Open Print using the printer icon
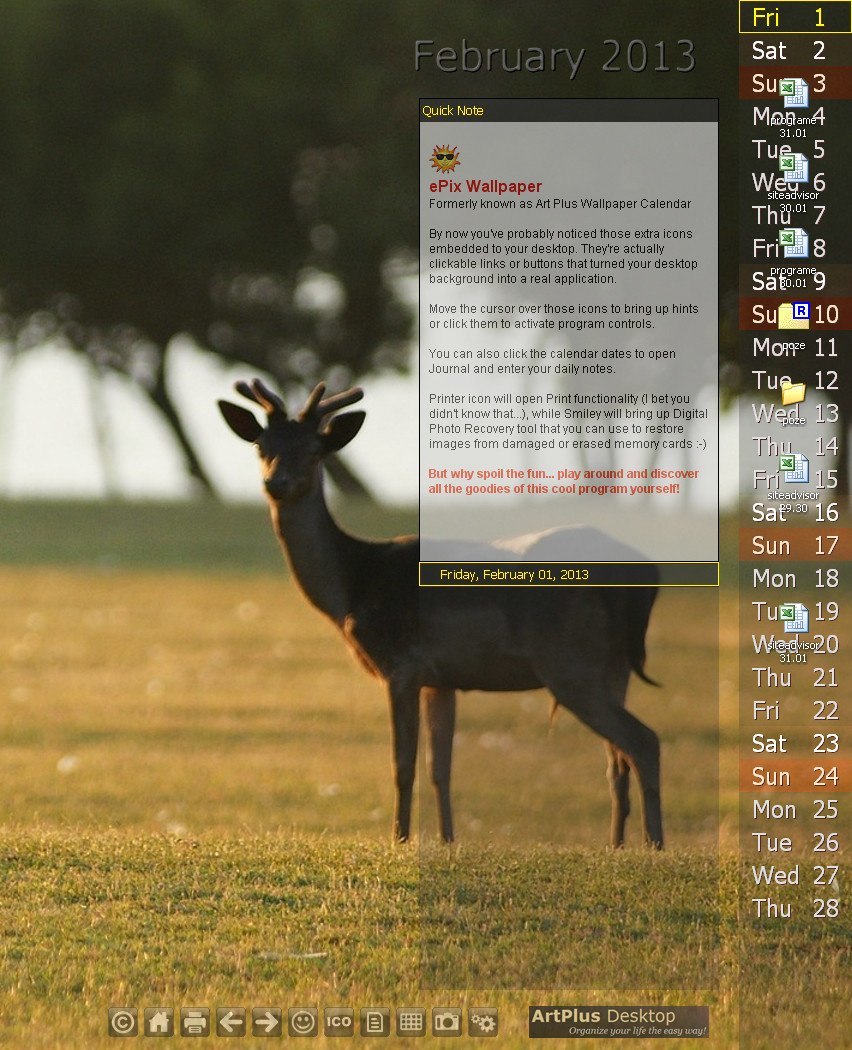The image size is (852, 1050). pos(194,1022)
